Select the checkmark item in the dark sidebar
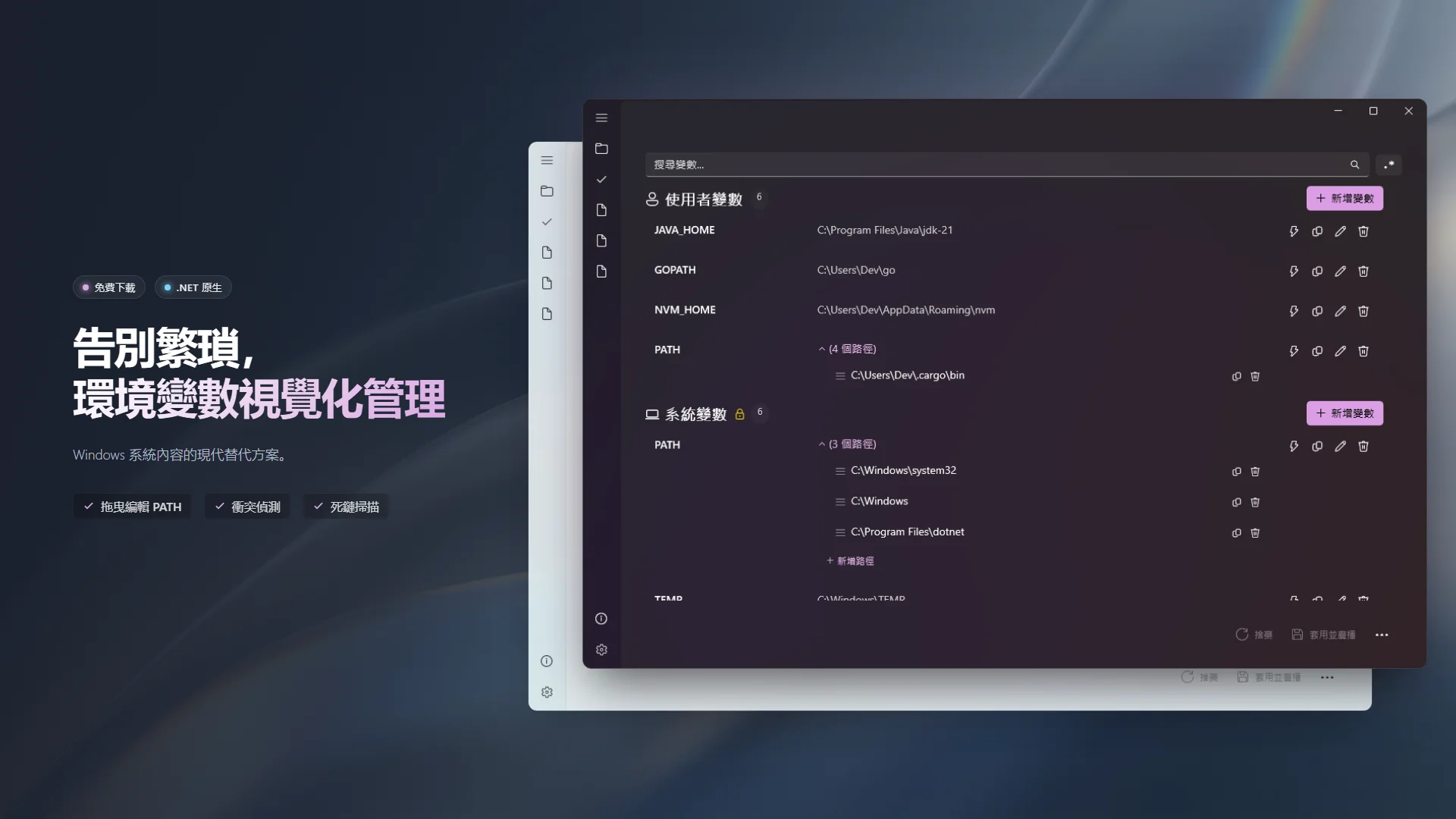 [x=601, y=180]
